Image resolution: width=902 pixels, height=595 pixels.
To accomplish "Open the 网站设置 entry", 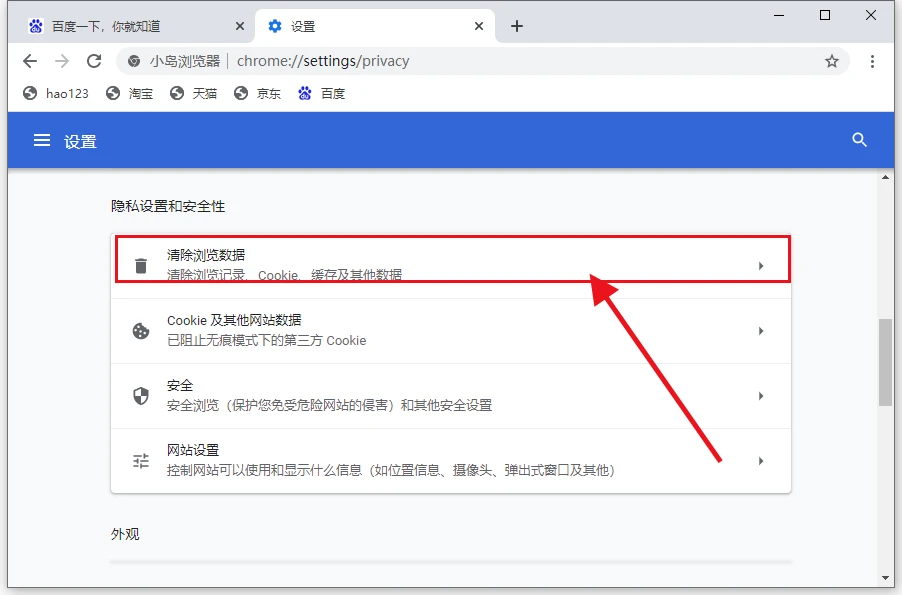I will point(451,461).
